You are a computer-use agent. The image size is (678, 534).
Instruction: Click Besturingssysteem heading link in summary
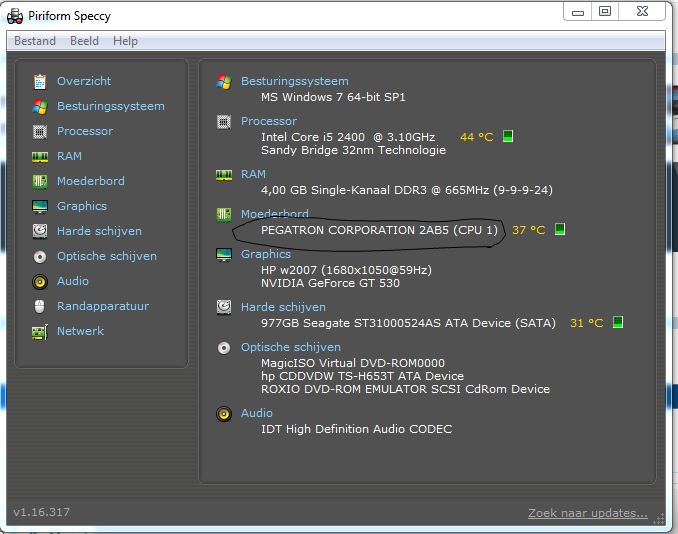294,81
